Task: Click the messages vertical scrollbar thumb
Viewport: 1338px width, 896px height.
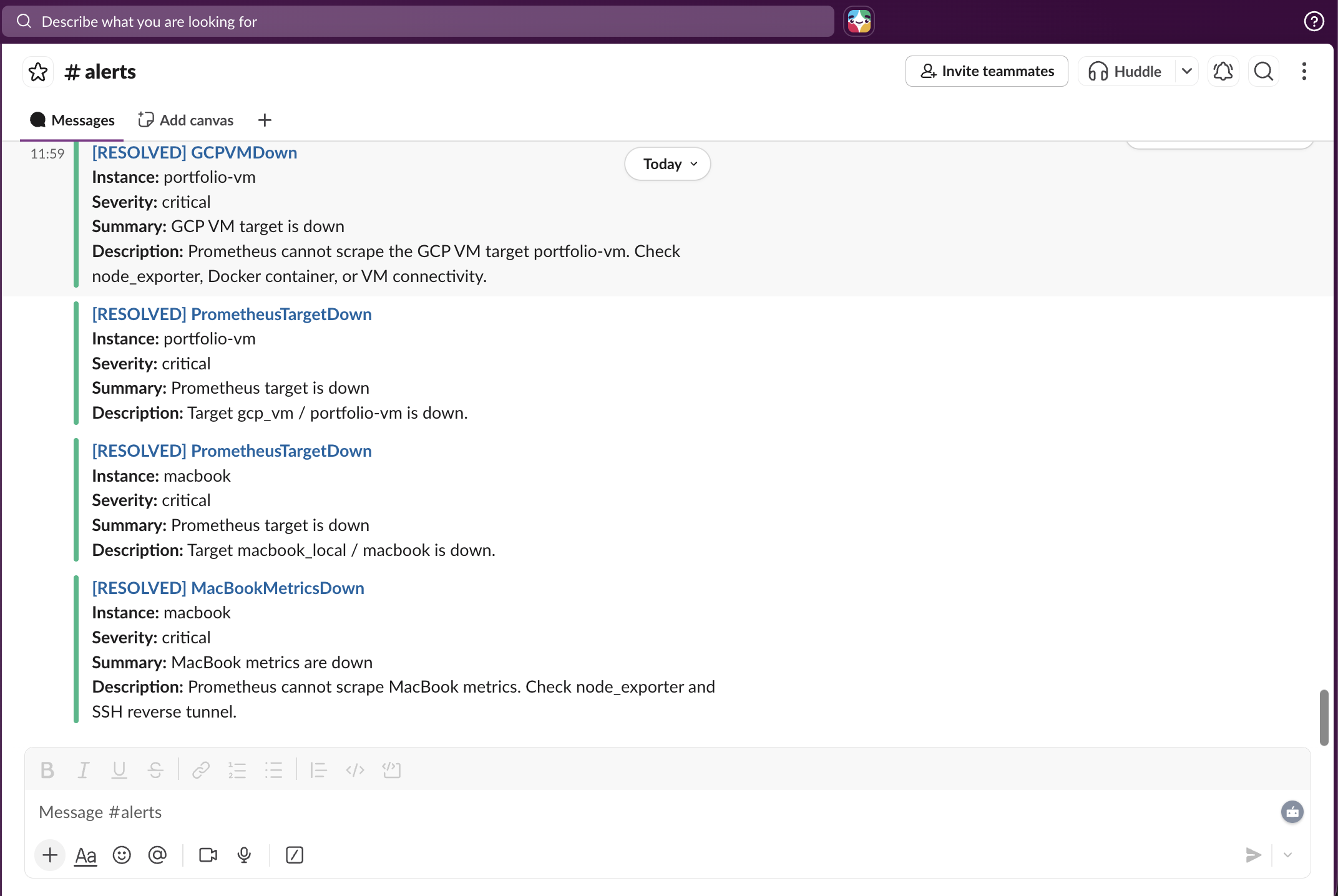Action: 1324,718
